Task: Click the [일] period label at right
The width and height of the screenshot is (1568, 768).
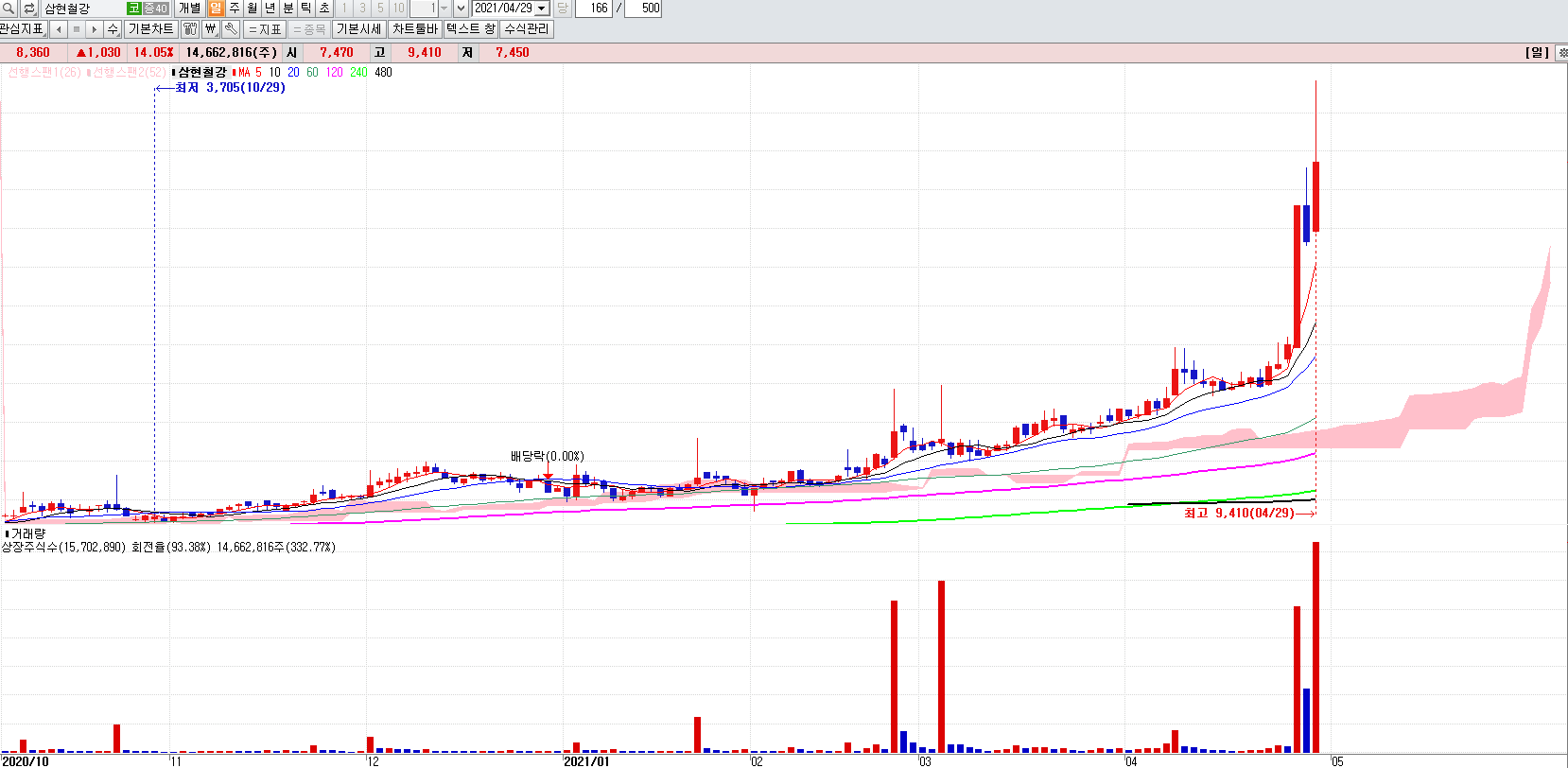Action: click(x=1537, y=53)
